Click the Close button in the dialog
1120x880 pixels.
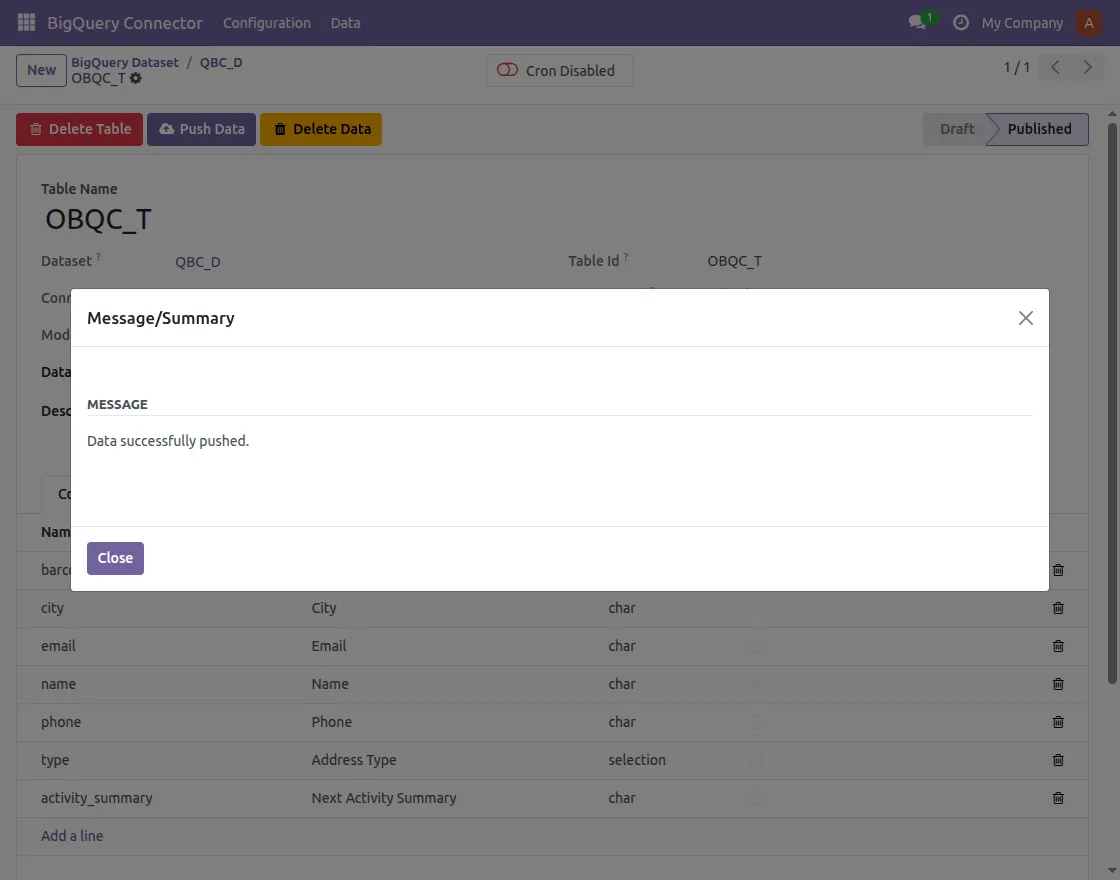[115, 558]
